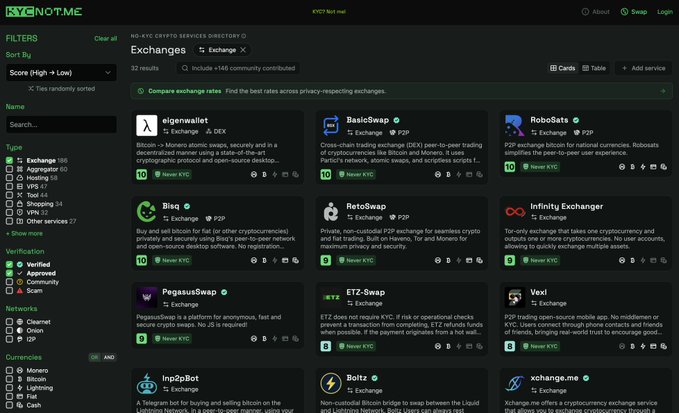The image size is (679, 413).
Task: Switch to Cards view
Action: point(563,68)
